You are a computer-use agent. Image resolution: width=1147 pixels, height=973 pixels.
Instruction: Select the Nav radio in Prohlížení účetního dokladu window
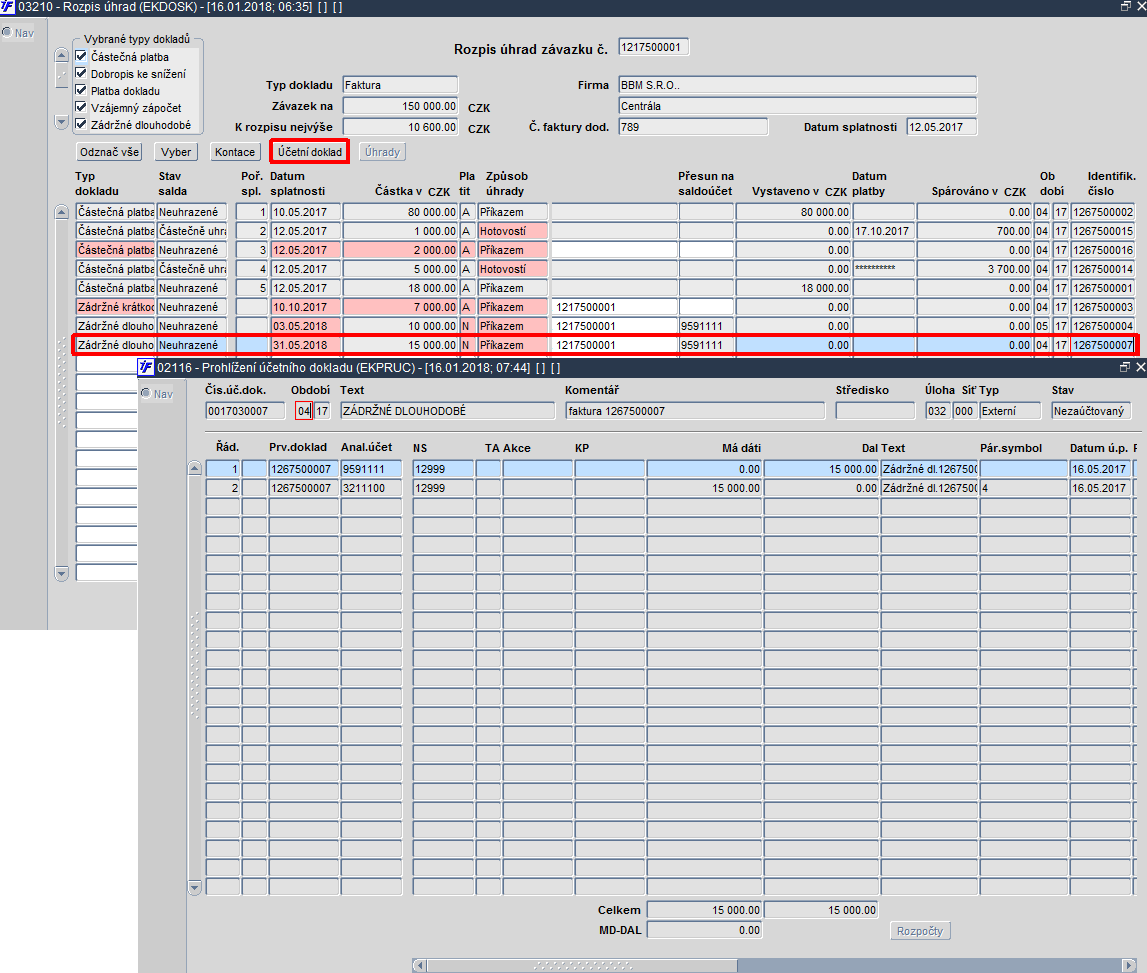(146, 394)
